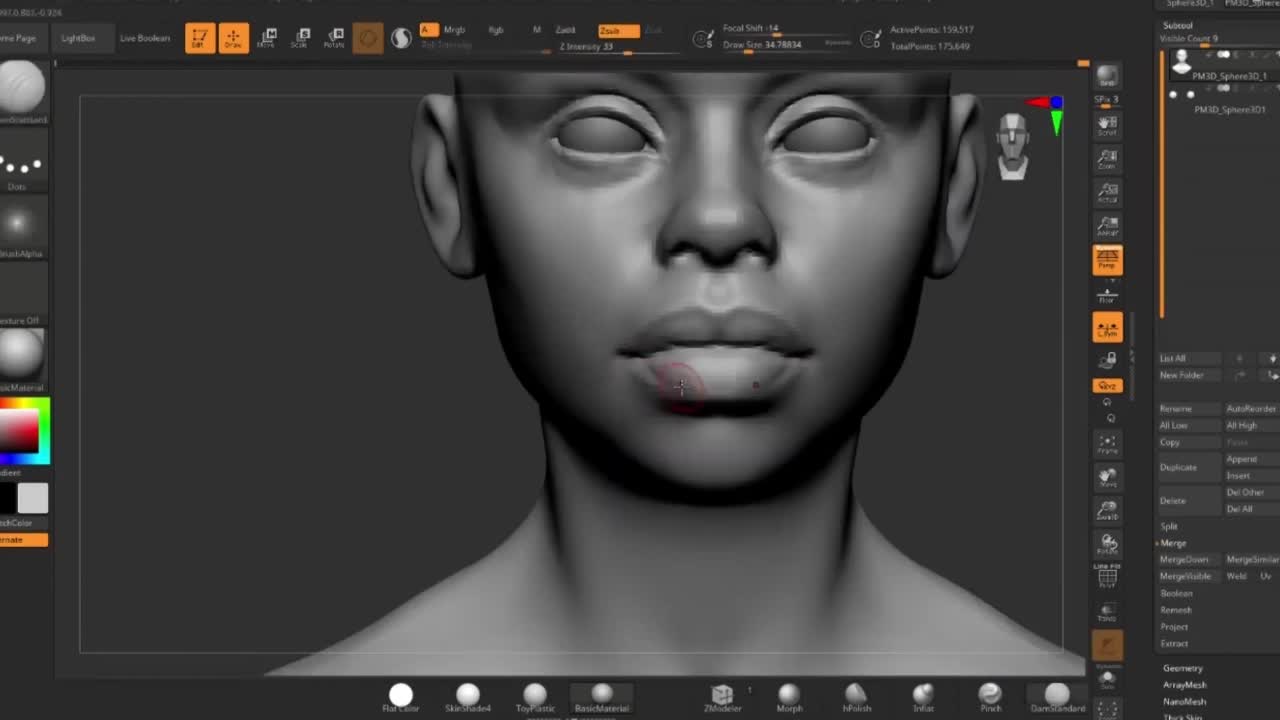Toggle Perspective (Persp) view button

[1107, 260]
